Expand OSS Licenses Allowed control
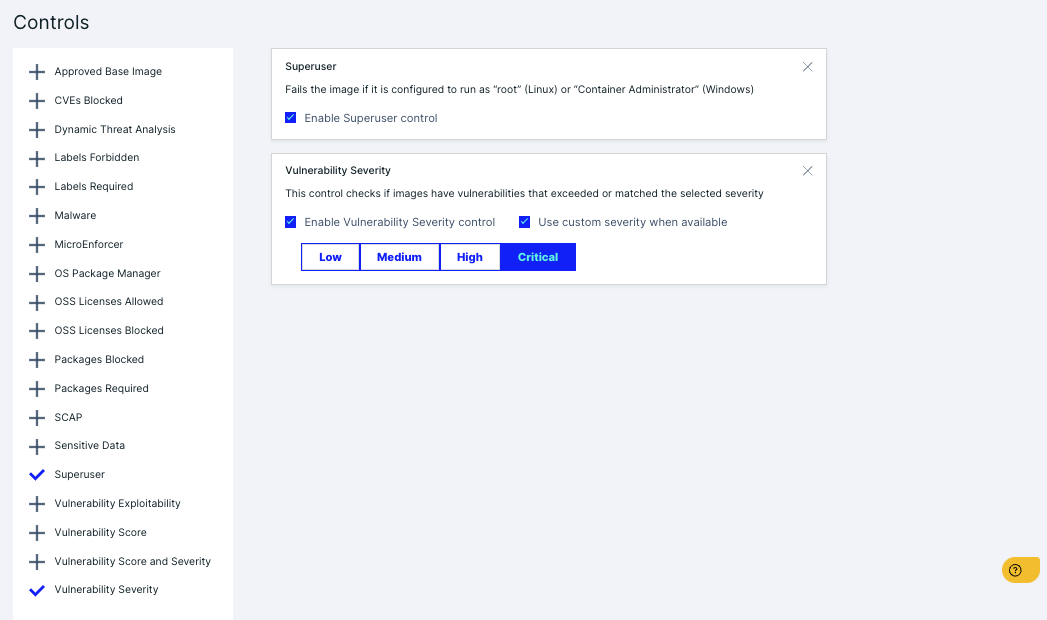1047x620 pixels. 37,301
